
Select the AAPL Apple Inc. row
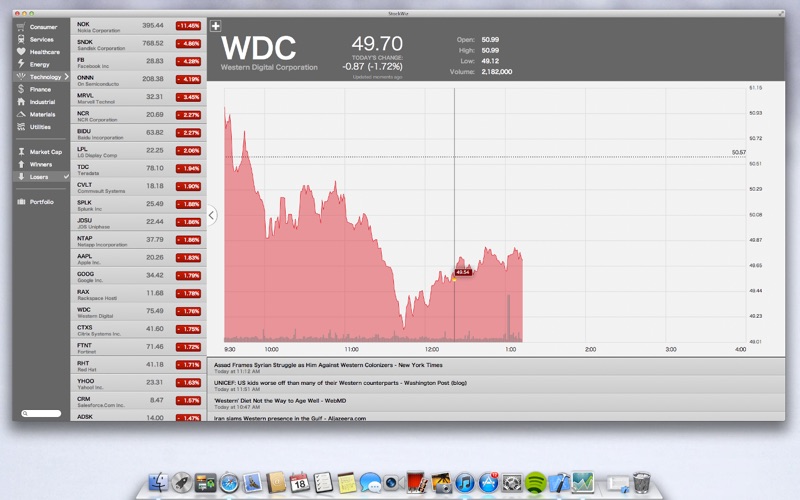138,258
